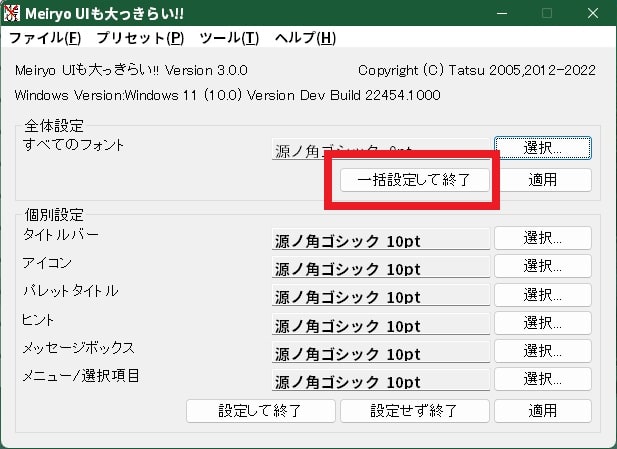Click the パレットタイトル font field
The width and height of the screenshot is (617, 449).
(x=381, y=295)
